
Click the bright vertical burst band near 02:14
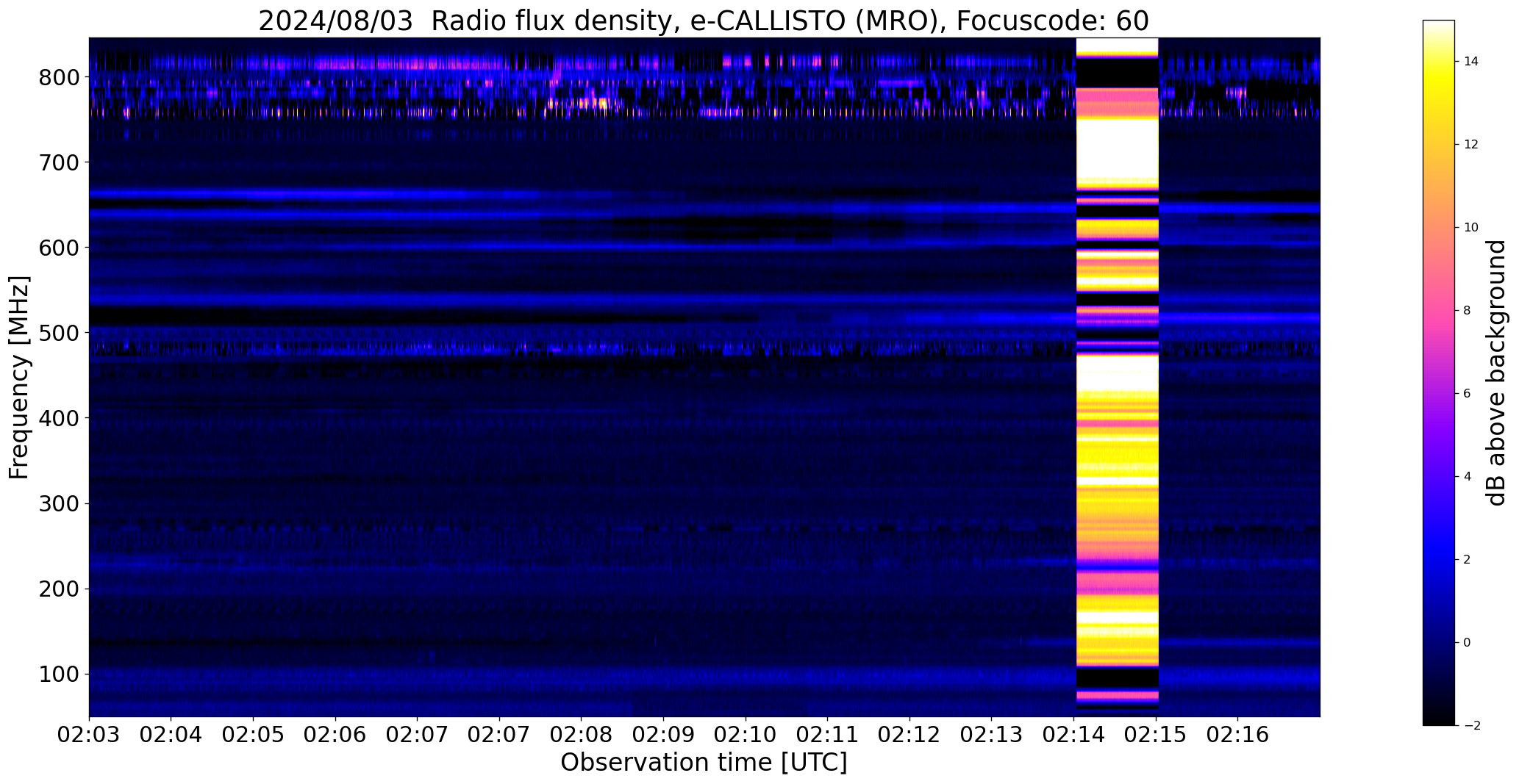[x=1117, y=377]
